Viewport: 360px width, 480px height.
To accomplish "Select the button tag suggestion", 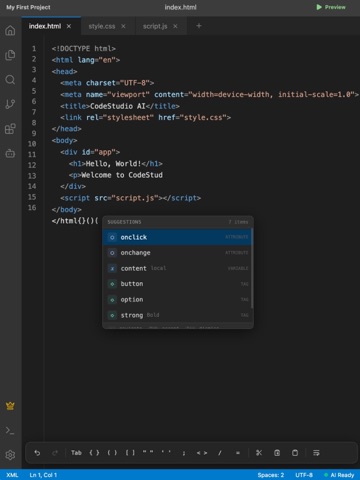I will 177,284.
